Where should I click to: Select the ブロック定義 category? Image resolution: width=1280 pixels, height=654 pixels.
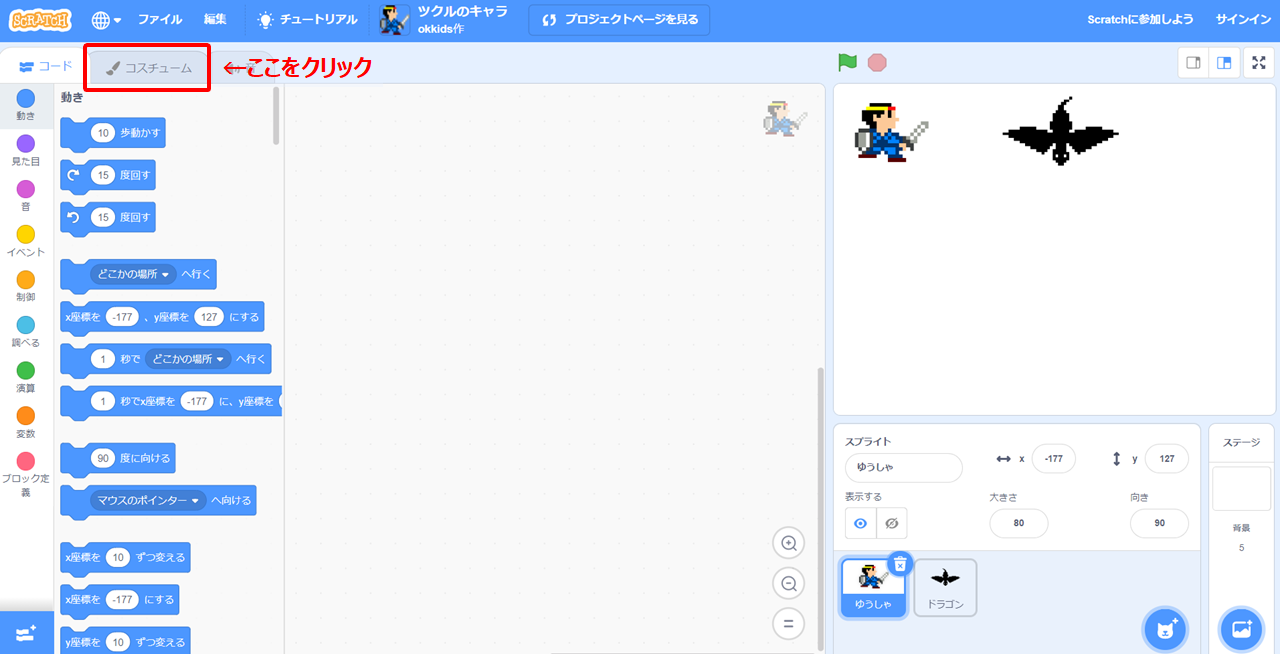pos(26,475)
